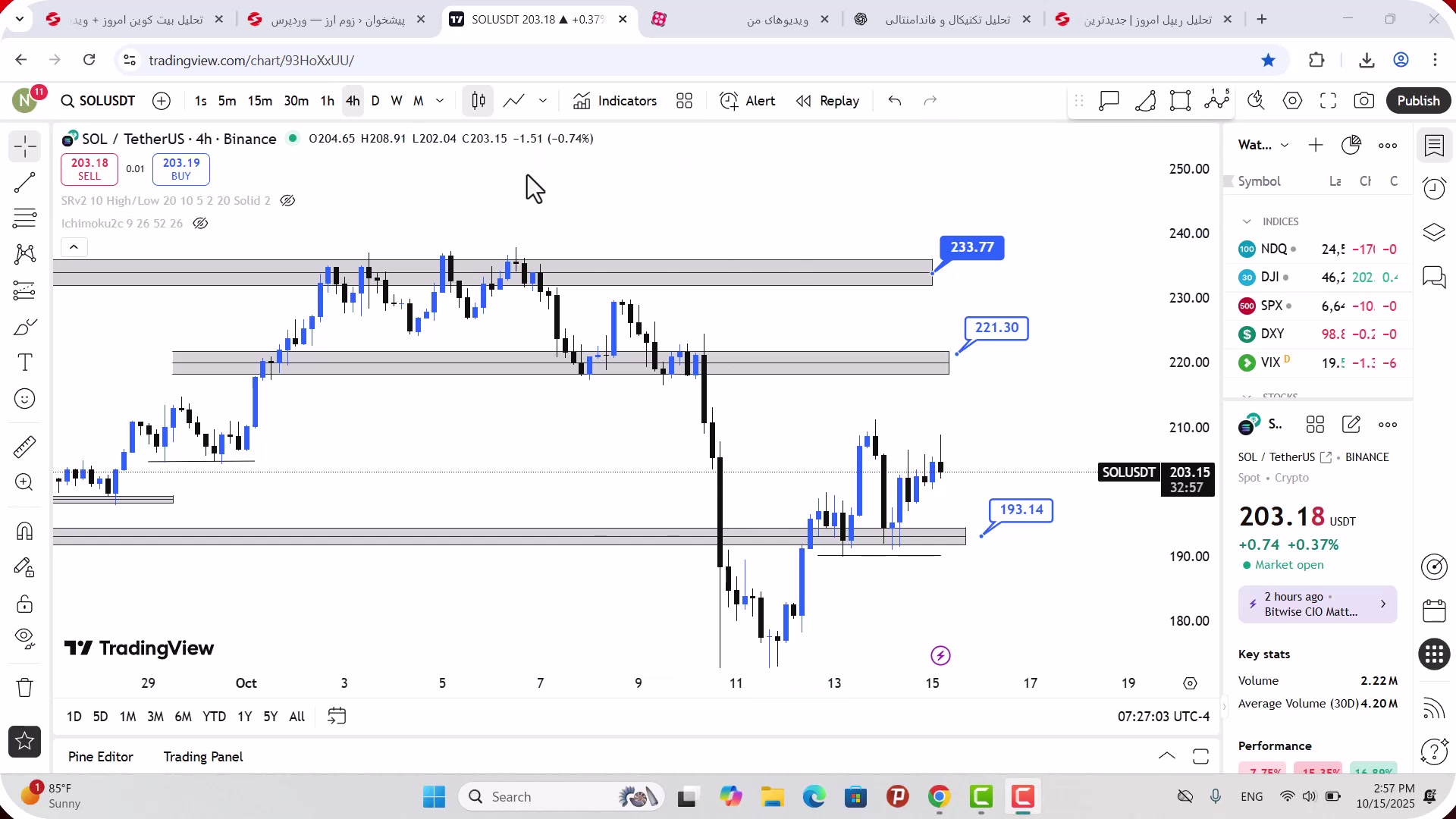Open the go to date calendar

coord(337,717)
